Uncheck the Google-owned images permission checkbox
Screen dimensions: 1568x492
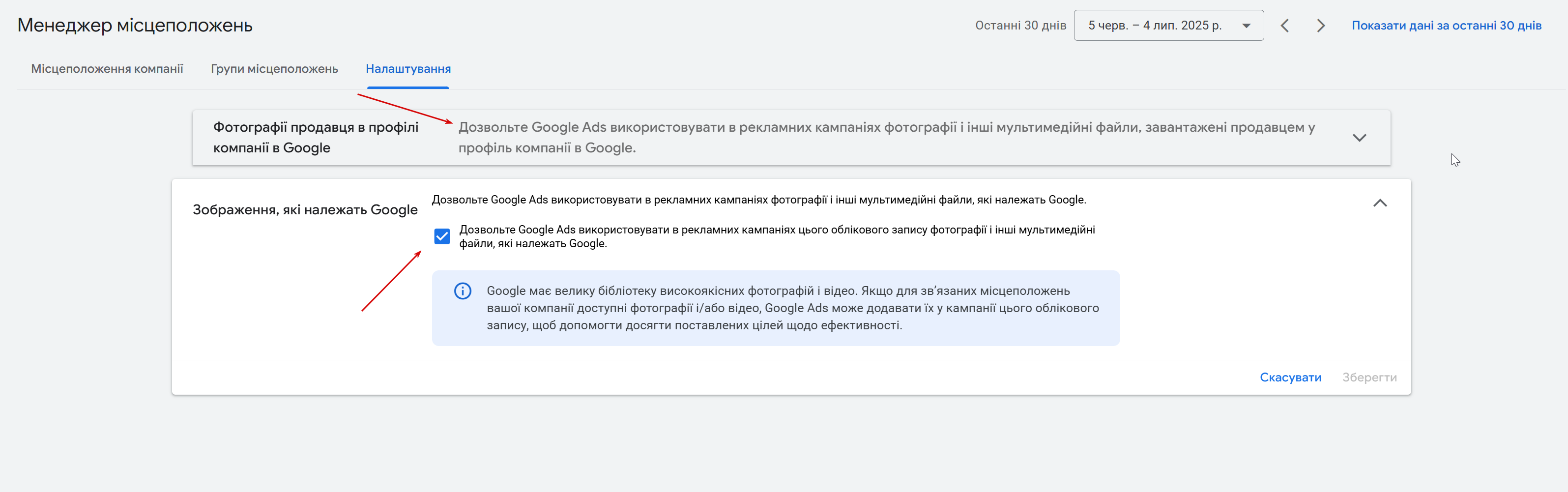coord(442,236)
